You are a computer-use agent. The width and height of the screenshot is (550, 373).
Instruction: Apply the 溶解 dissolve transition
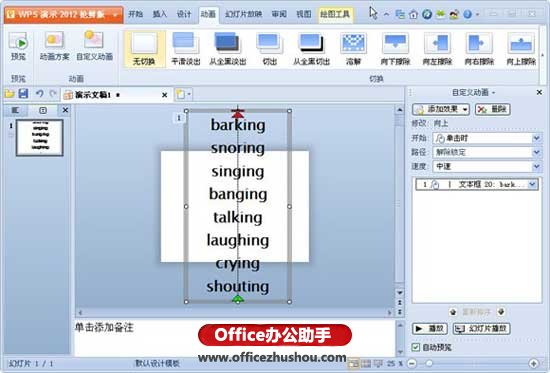[x=353, y=49]
